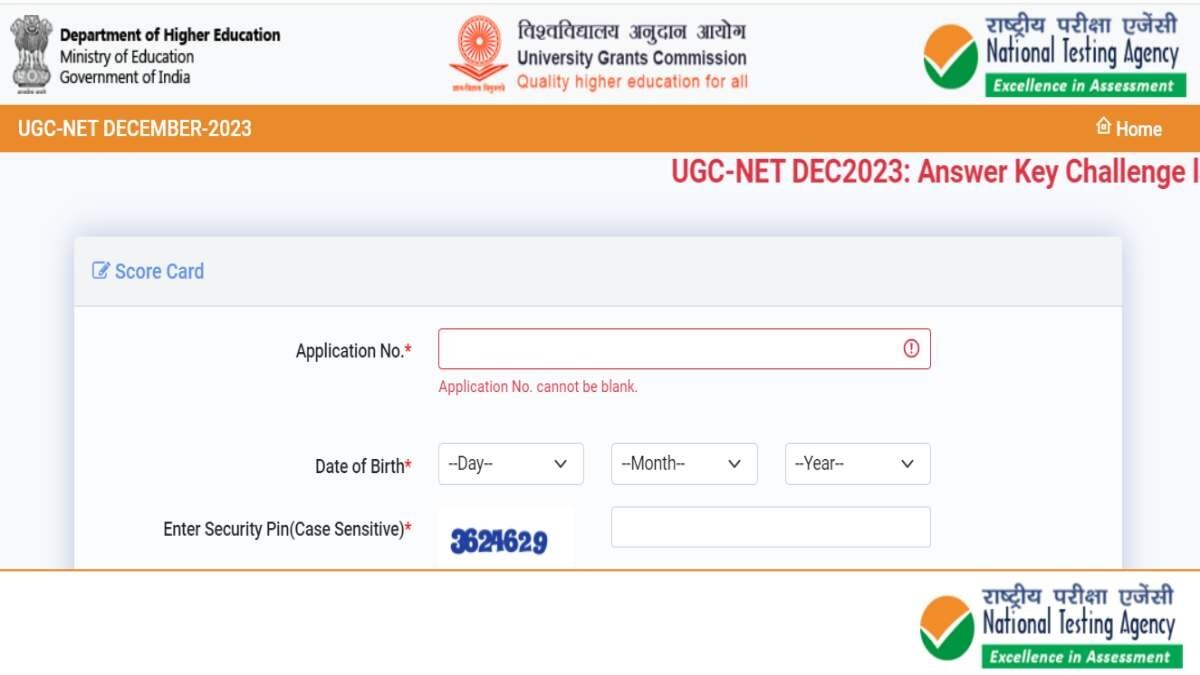Go to Home in navigation bar

[1138, 129]
